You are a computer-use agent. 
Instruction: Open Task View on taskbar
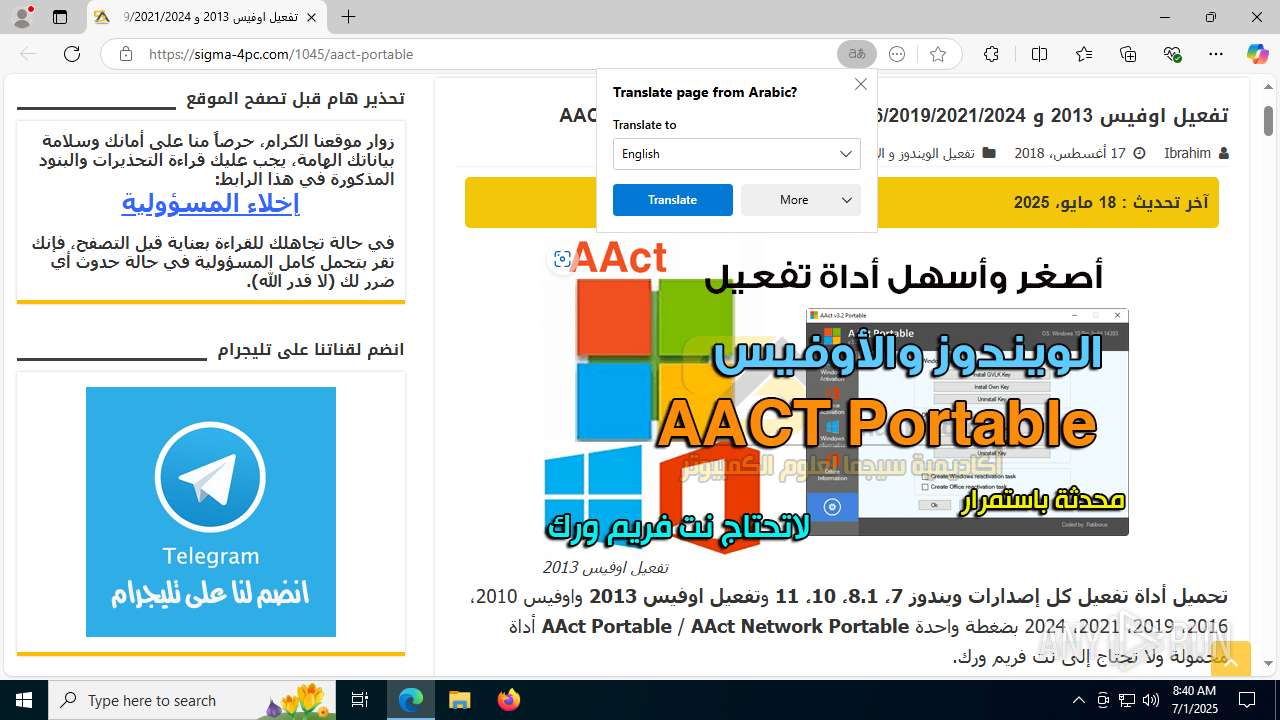pos(361,700)
